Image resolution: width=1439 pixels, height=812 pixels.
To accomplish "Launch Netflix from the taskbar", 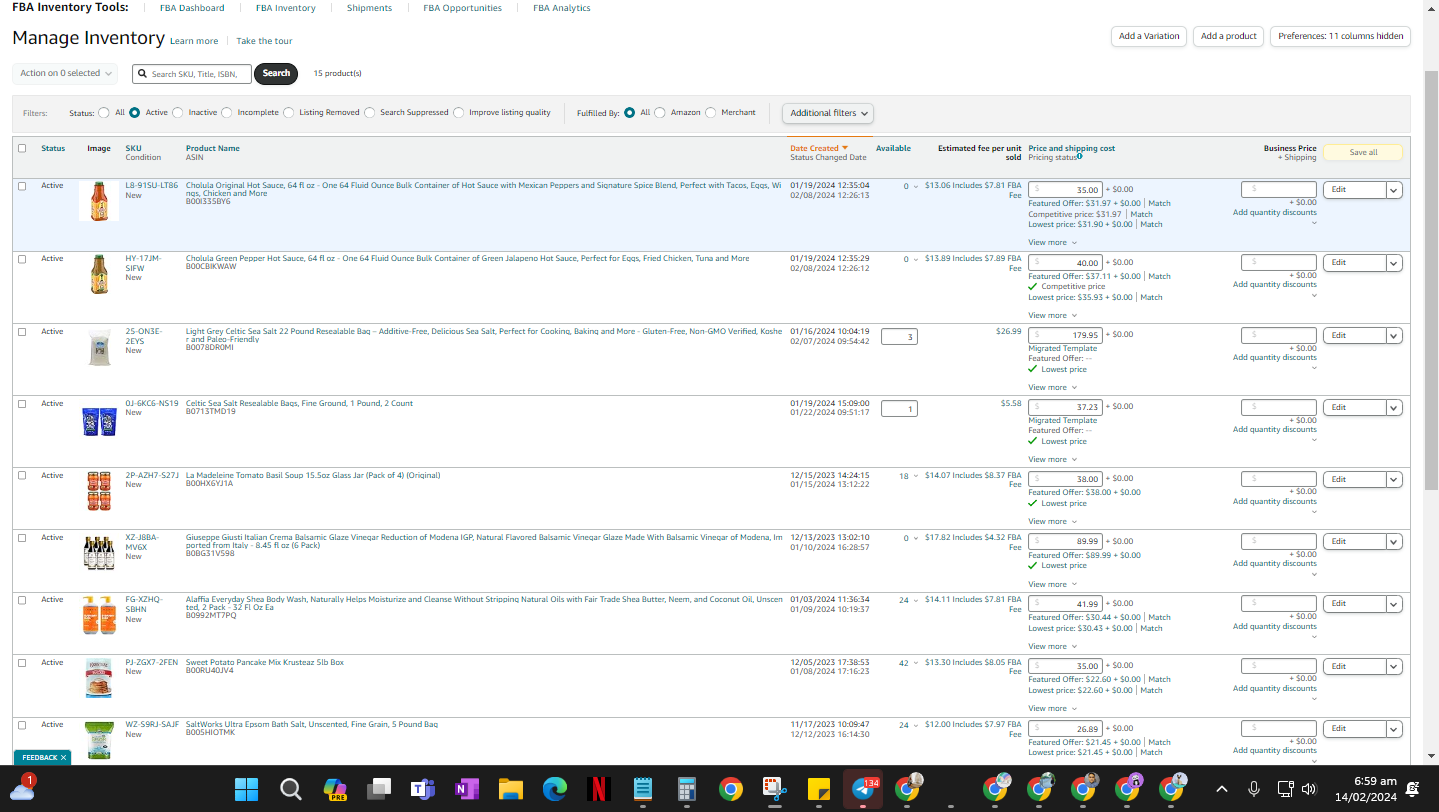I will coord(598,790).
